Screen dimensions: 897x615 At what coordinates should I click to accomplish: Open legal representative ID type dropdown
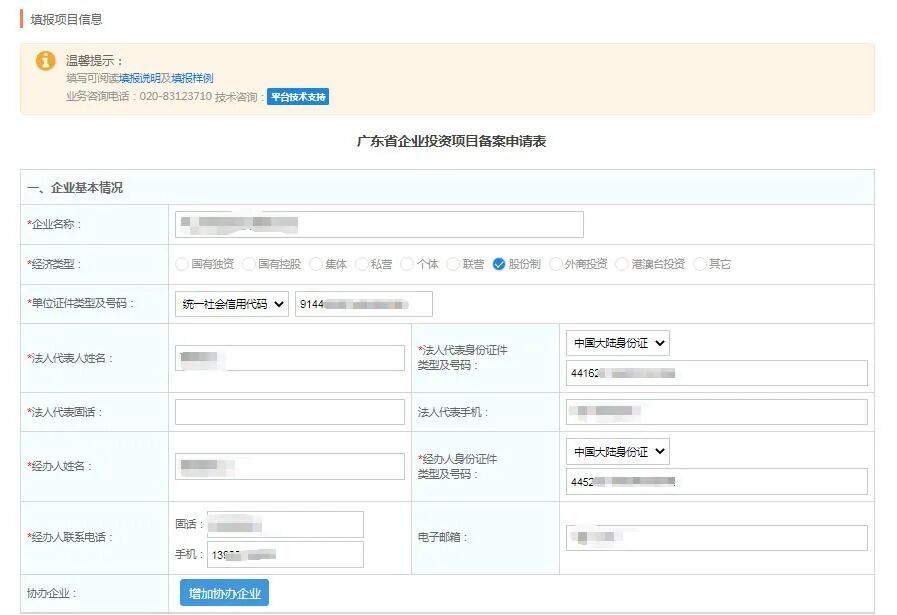pyautogui.click(x=617, y=343)
